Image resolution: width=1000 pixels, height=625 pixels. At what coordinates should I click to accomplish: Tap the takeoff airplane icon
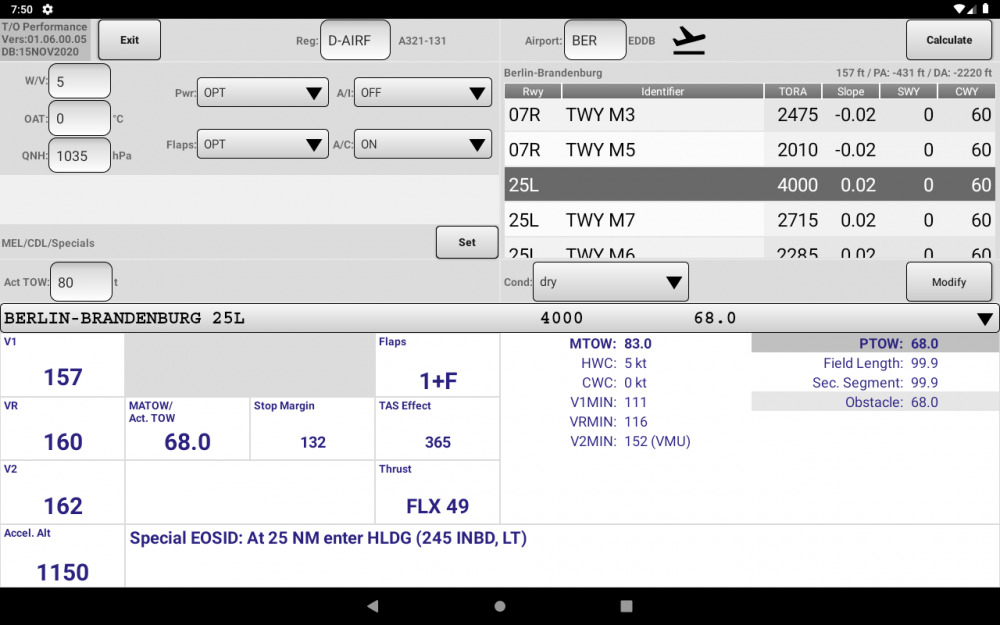pos(689,40)
